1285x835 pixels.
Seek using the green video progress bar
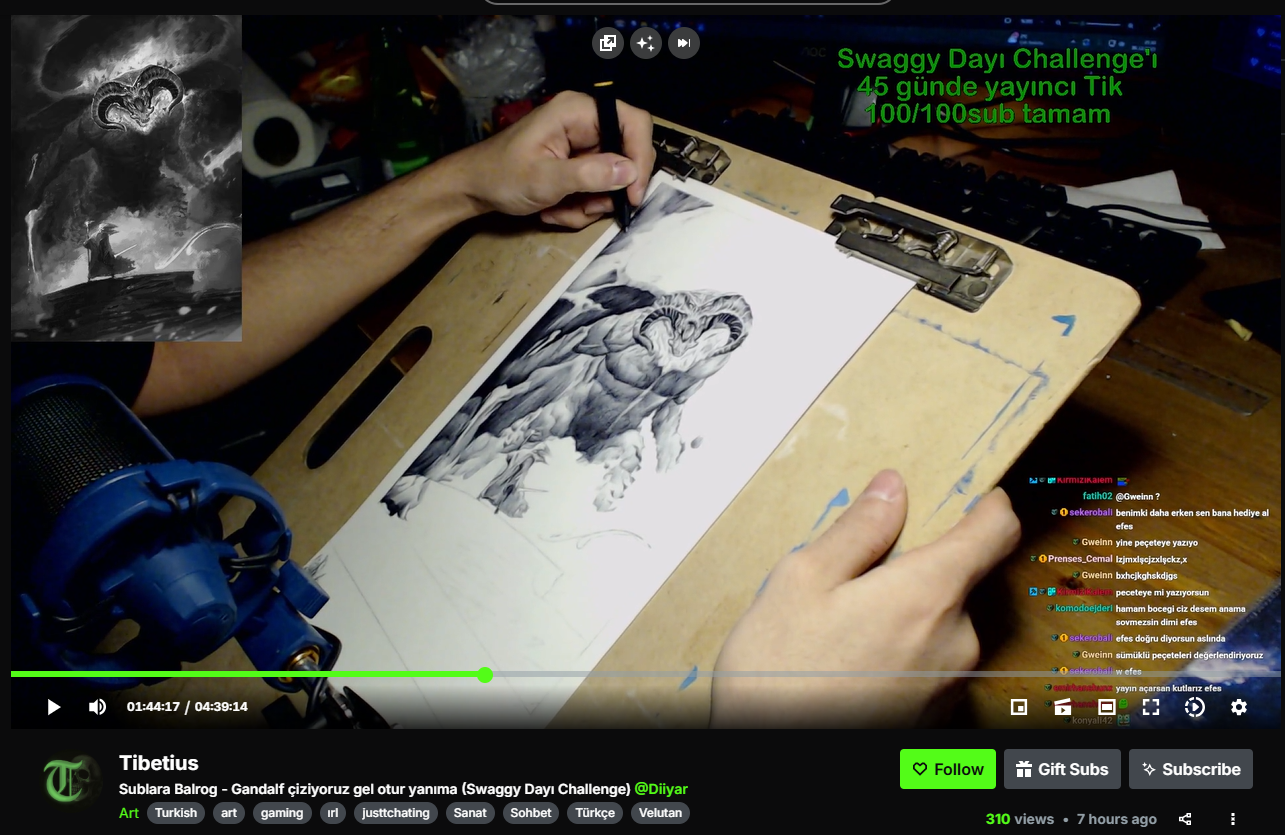point(645,675)
